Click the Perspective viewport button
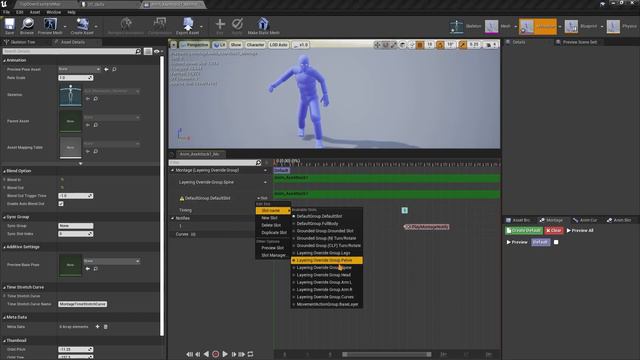The width and height of the screenshot is (640, 360). tap(194, 45)
